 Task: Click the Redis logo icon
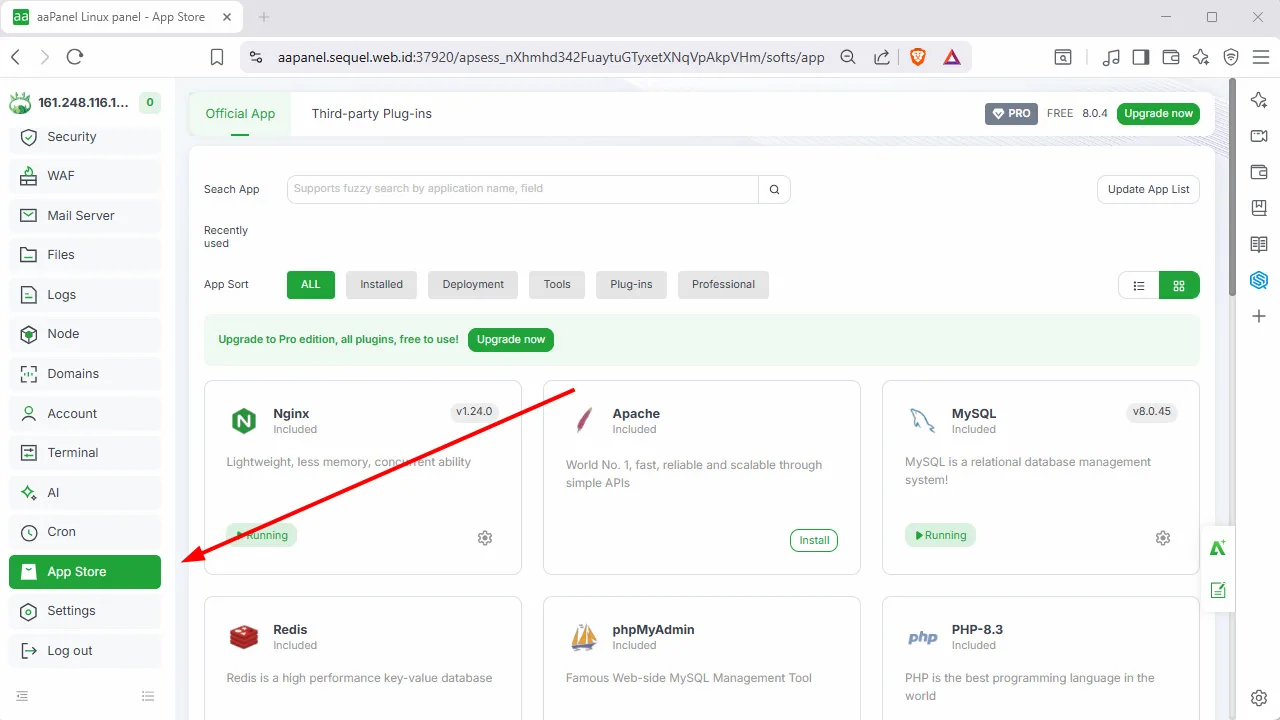244,637
